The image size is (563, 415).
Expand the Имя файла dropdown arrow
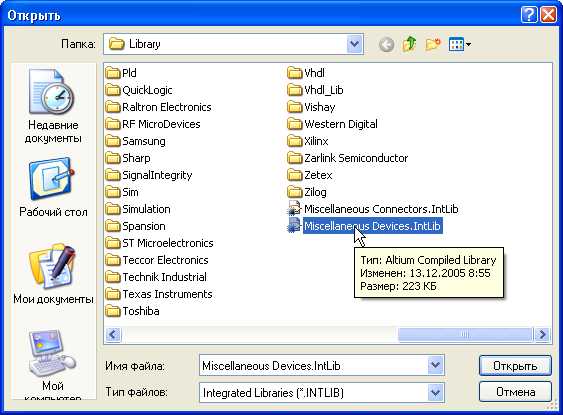pyautogui.click(x=435, y=365)
